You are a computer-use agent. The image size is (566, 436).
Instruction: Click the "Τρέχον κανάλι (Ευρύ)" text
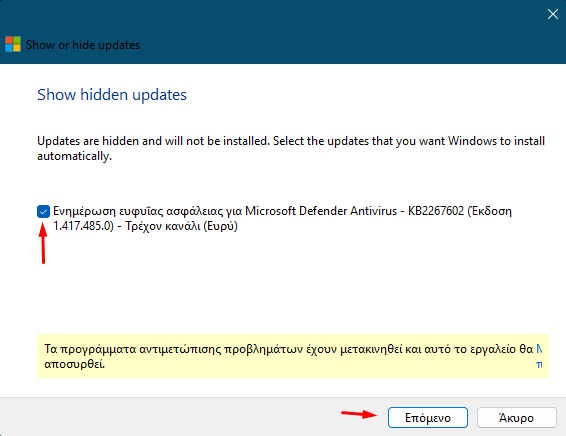pos(181,226)
